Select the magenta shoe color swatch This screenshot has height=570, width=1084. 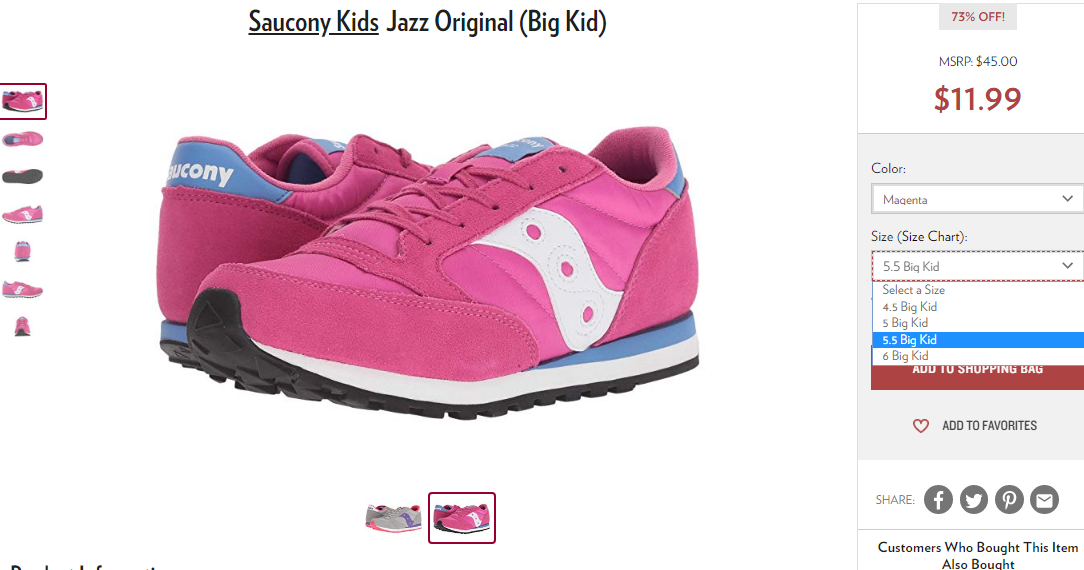point(462,517)
